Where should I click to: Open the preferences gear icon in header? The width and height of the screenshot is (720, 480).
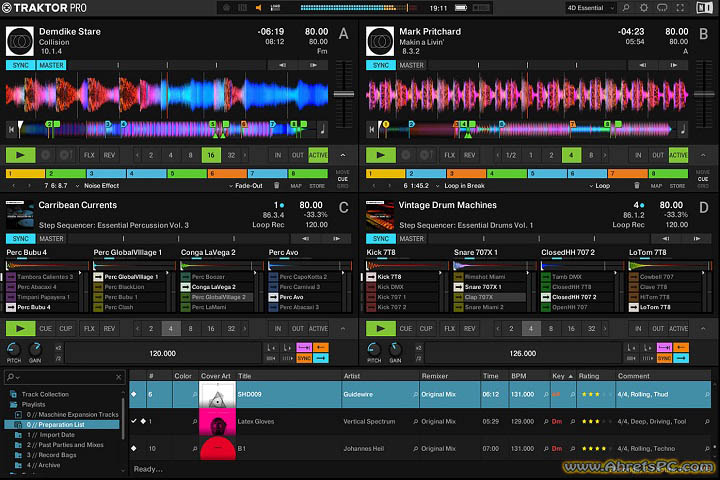(644, 8)
